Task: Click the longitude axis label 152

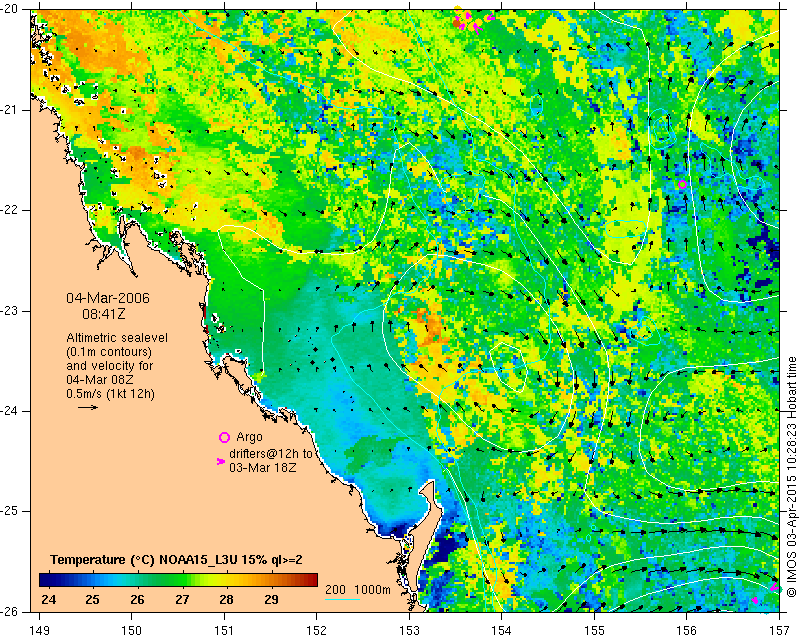Action: [317, 630]
